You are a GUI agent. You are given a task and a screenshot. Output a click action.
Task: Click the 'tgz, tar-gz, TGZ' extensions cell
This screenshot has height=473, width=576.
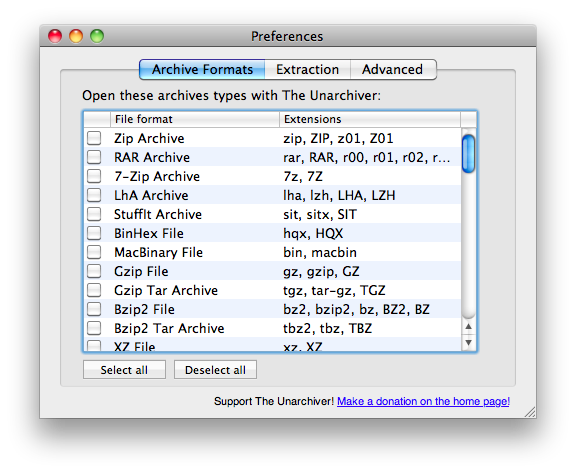click(334, 290)
